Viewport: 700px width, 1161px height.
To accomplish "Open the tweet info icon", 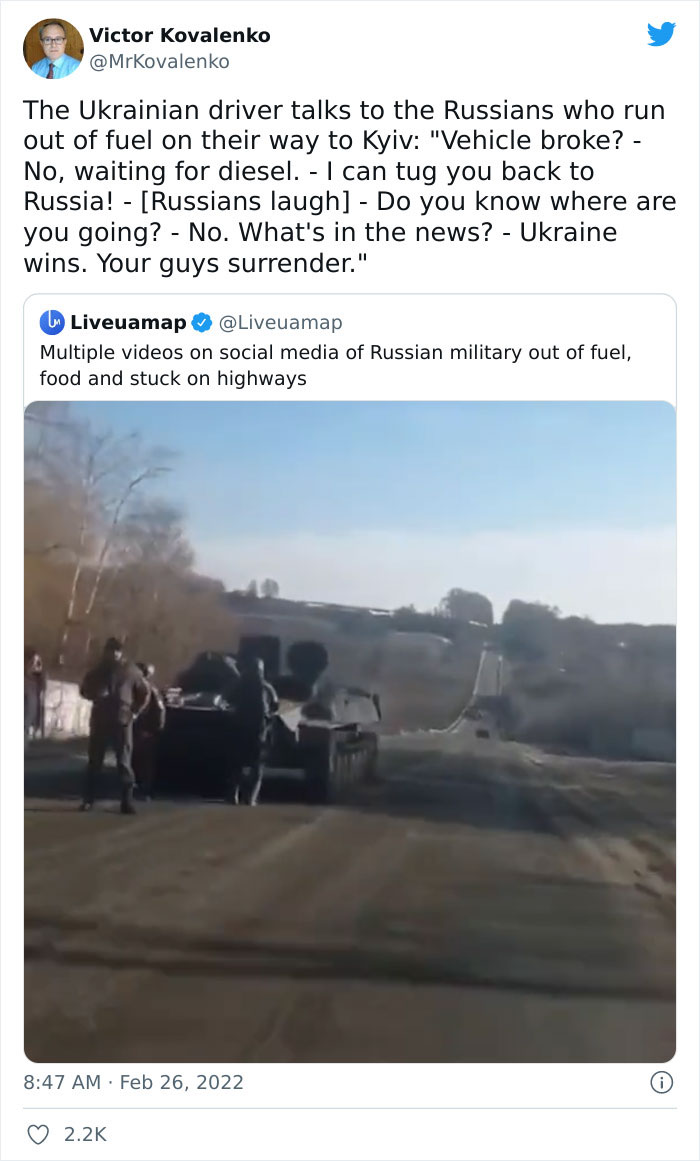I will click(661, 1083).
